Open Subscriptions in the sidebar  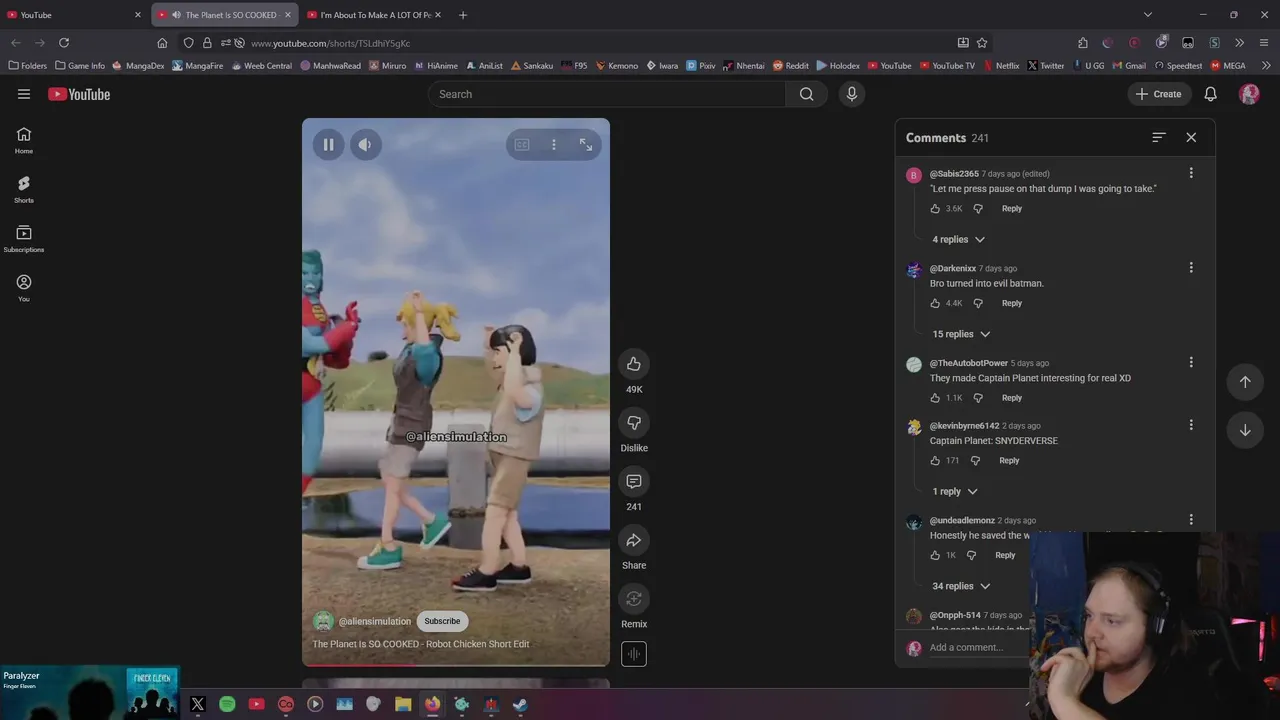click(x=24, y=239)
